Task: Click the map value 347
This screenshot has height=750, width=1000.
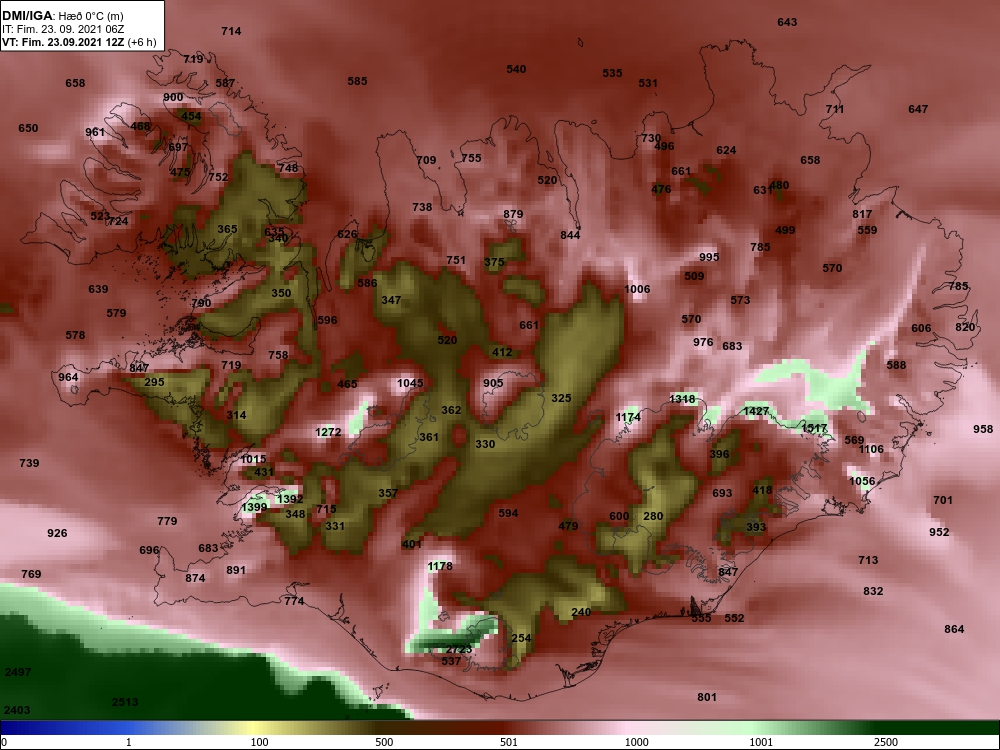Action: [391, 300]
